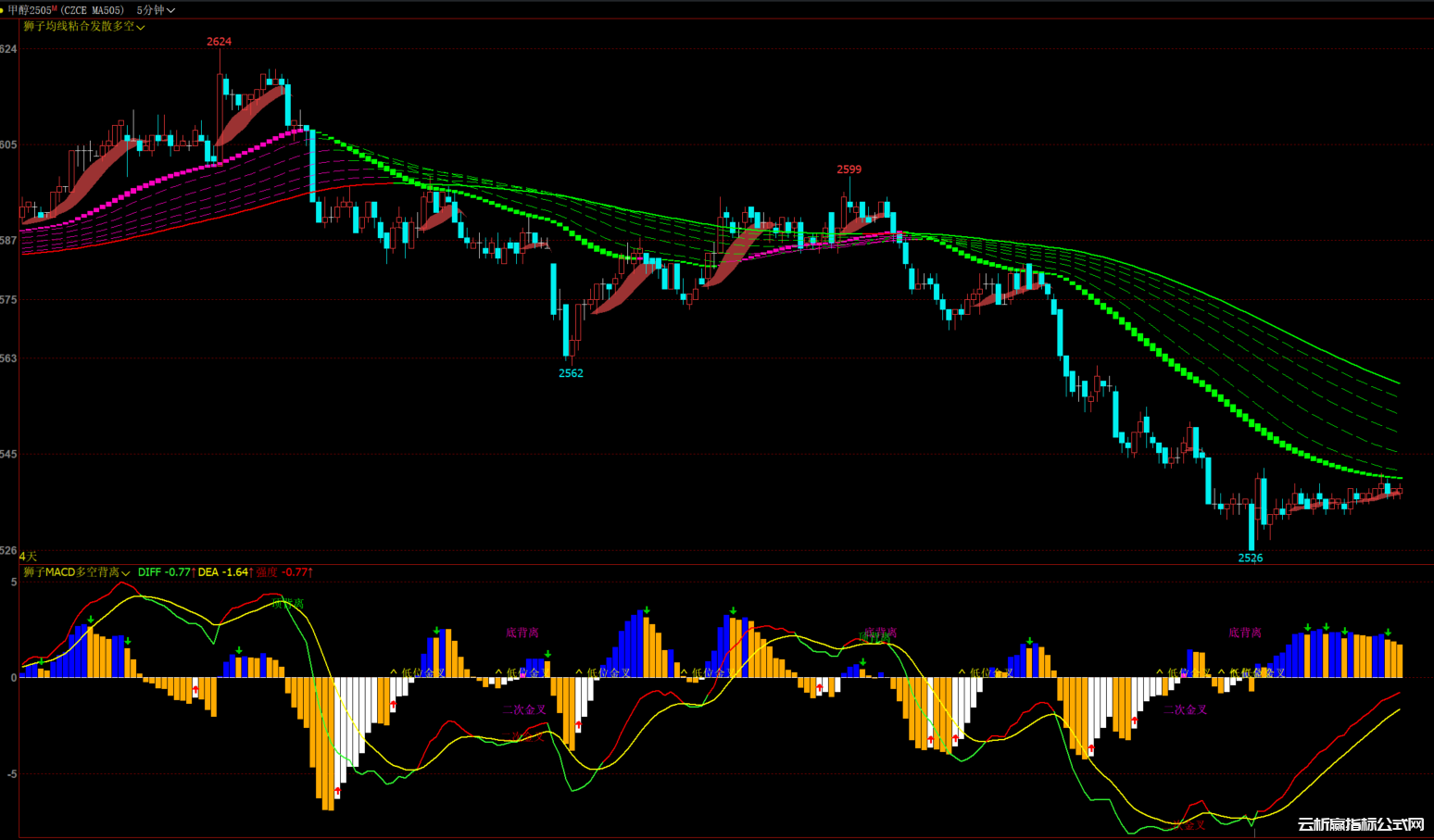
Task: Select the 2562 low price marker
Action: (571, 373)
